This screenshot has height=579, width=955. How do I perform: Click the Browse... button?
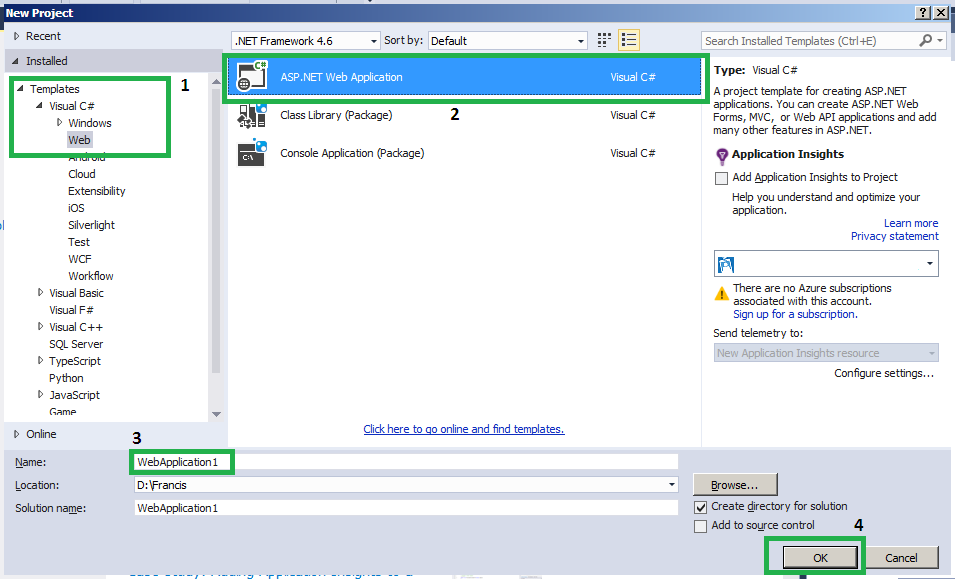click(x=735, y=485)
